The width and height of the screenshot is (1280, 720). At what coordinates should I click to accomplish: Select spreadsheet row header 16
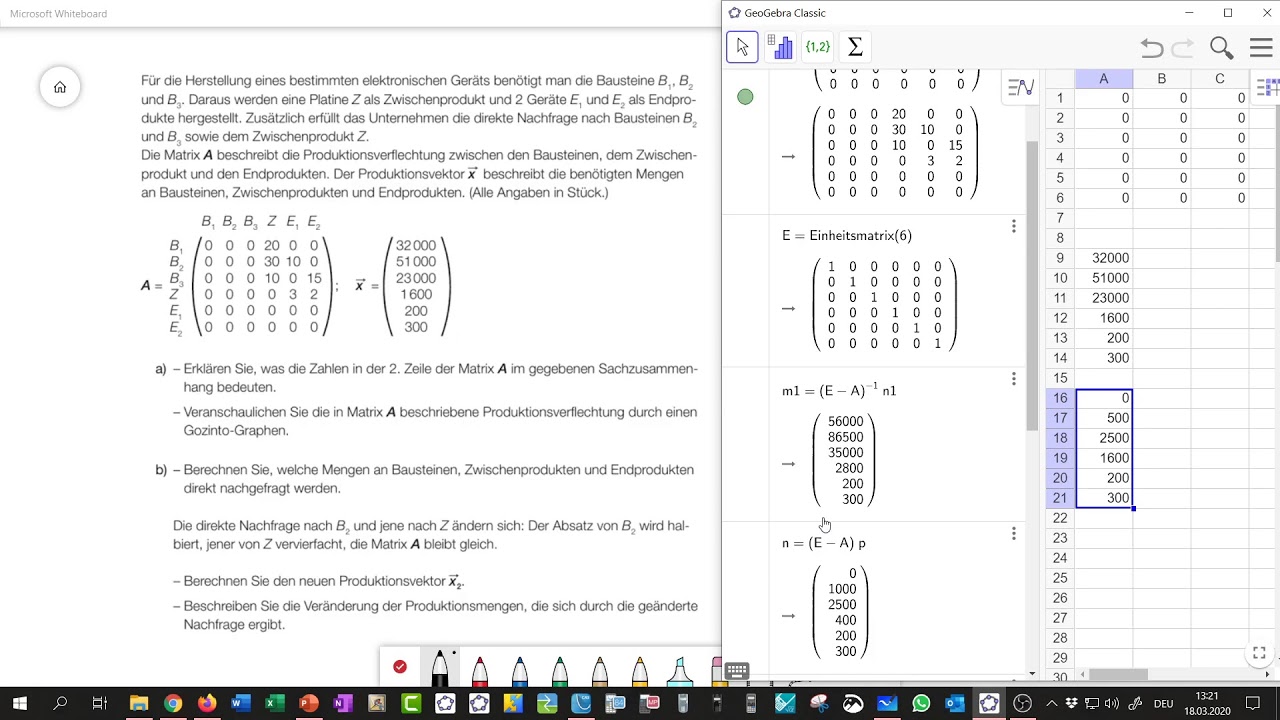pos(1060,398)
